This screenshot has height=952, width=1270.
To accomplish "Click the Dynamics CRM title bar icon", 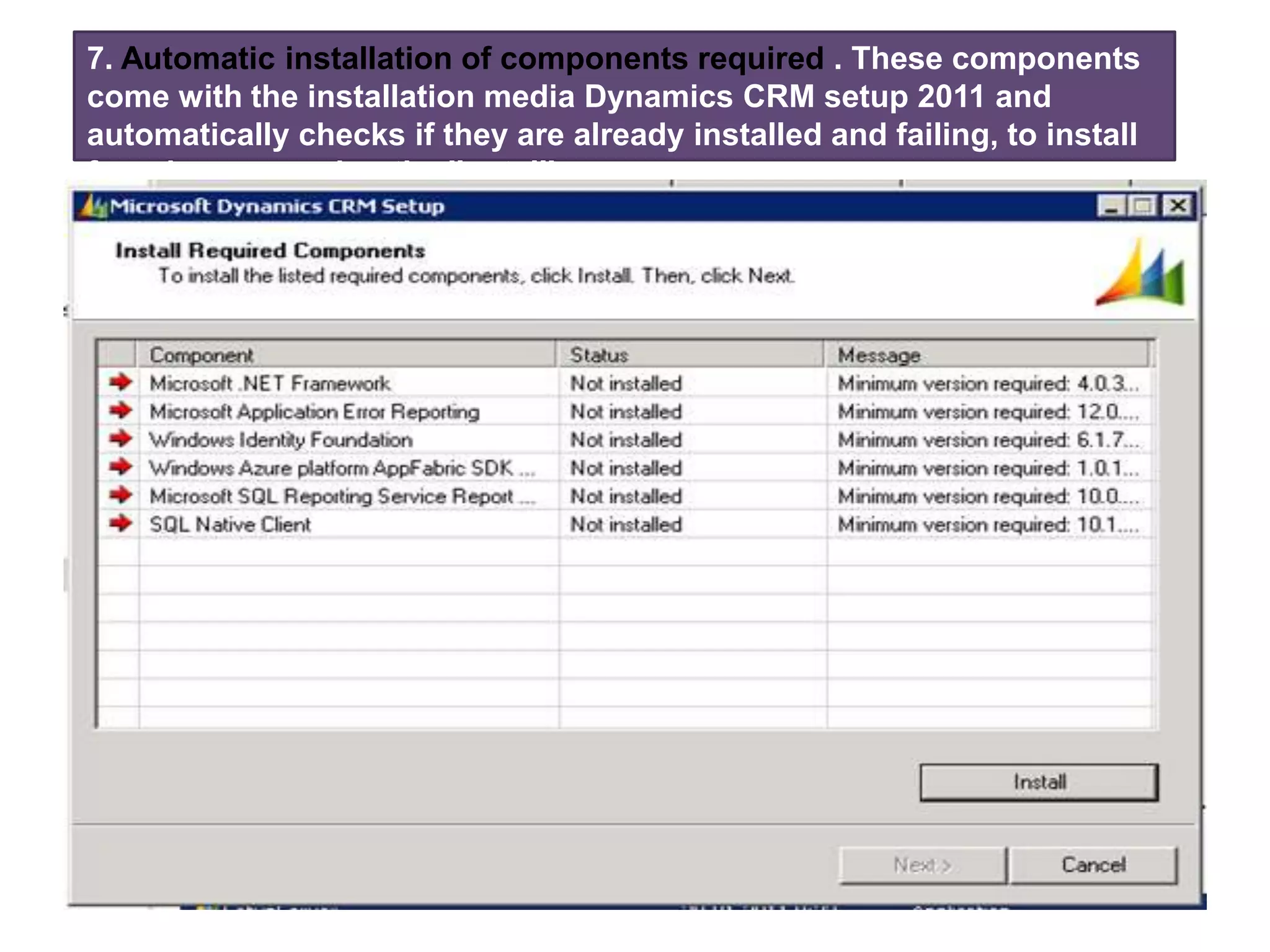I will point(94,206).
